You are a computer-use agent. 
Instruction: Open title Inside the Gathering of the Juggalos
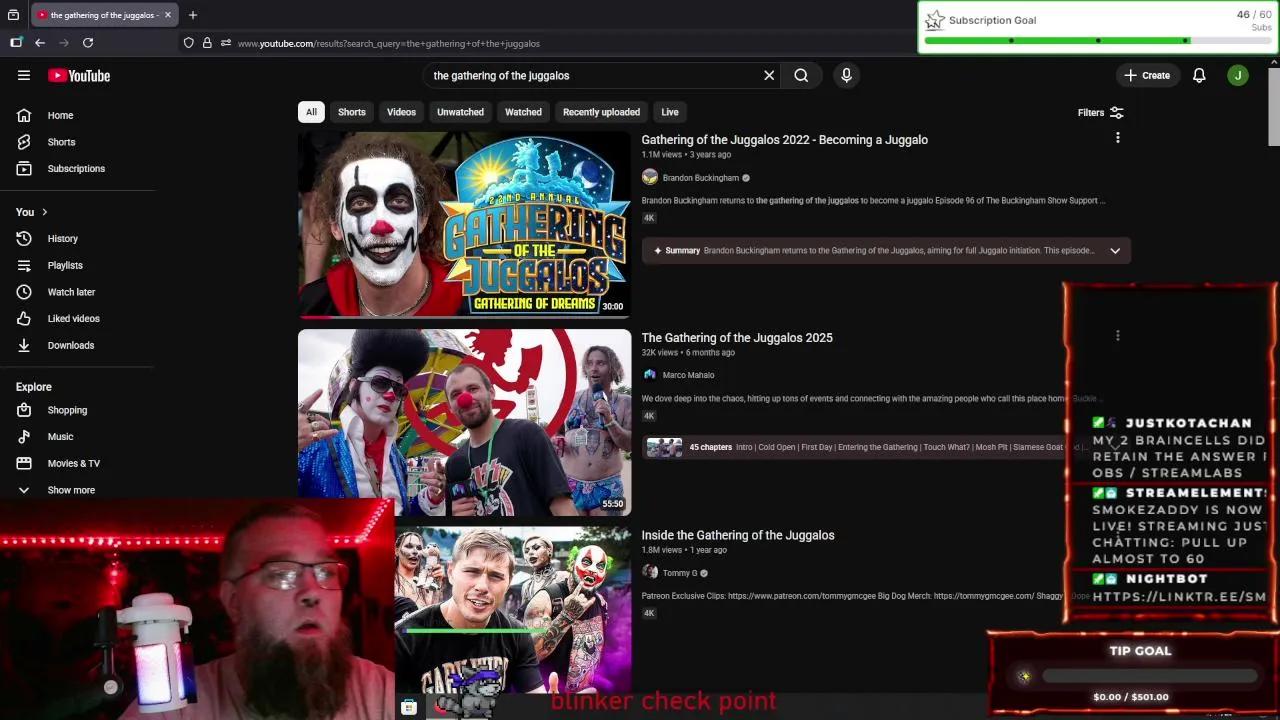pos(738,535)
